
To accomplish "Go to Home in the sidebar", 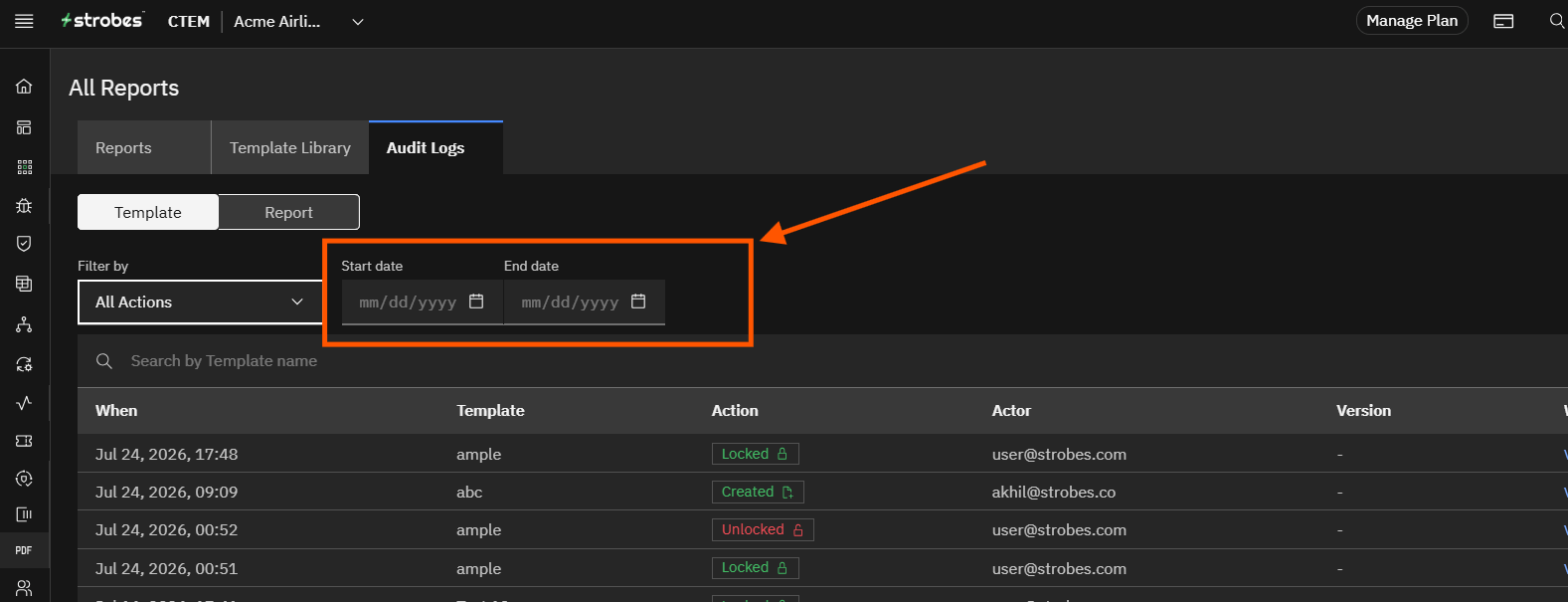I will tap(24, 87).
